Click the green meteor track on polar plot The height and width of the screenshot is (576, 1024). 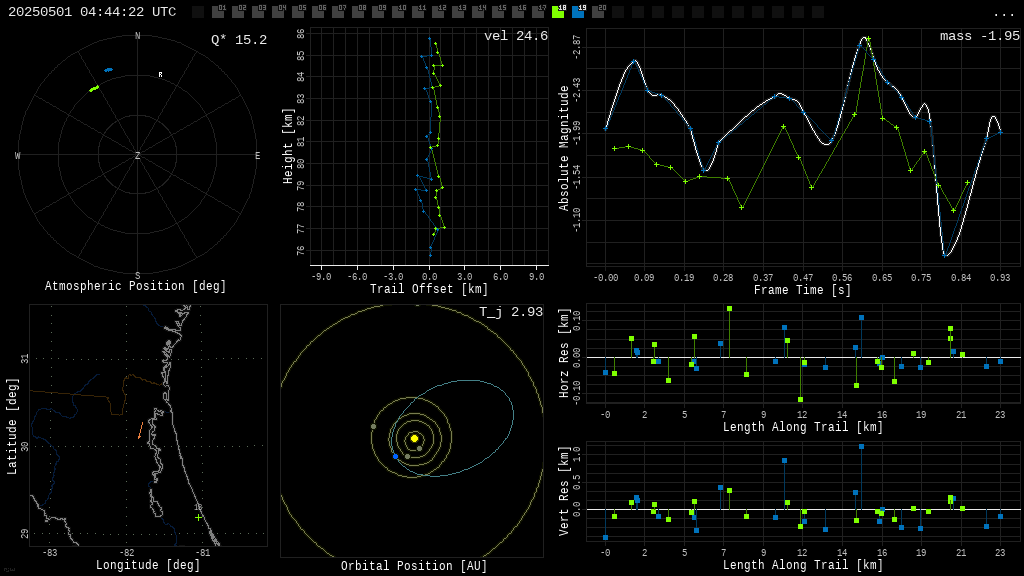94,88
